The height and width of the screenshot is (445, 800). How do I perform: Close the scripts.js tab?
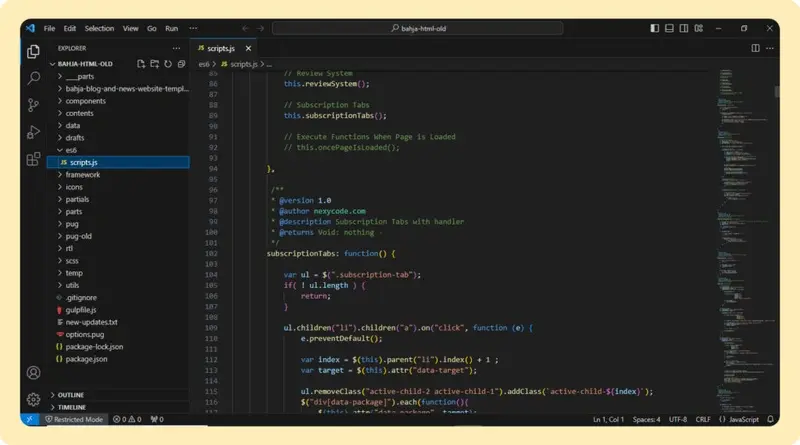(x=248, y=48)
